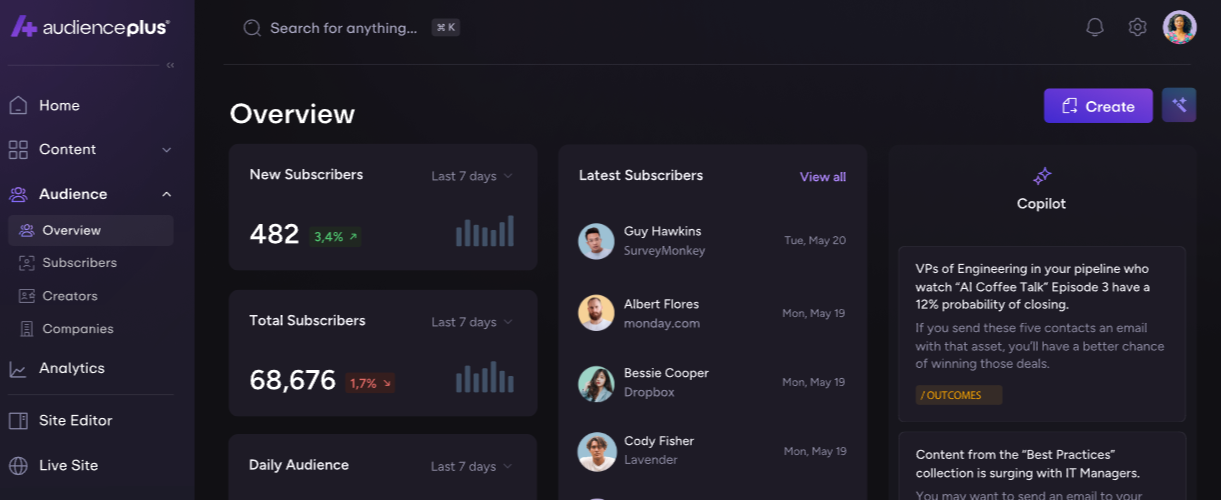The width and height of the screenshot is (1221, 500).
Task: Open Daily Audience Last 7 days dropdown
Action: pyautogui.click(x=472, y=466)
